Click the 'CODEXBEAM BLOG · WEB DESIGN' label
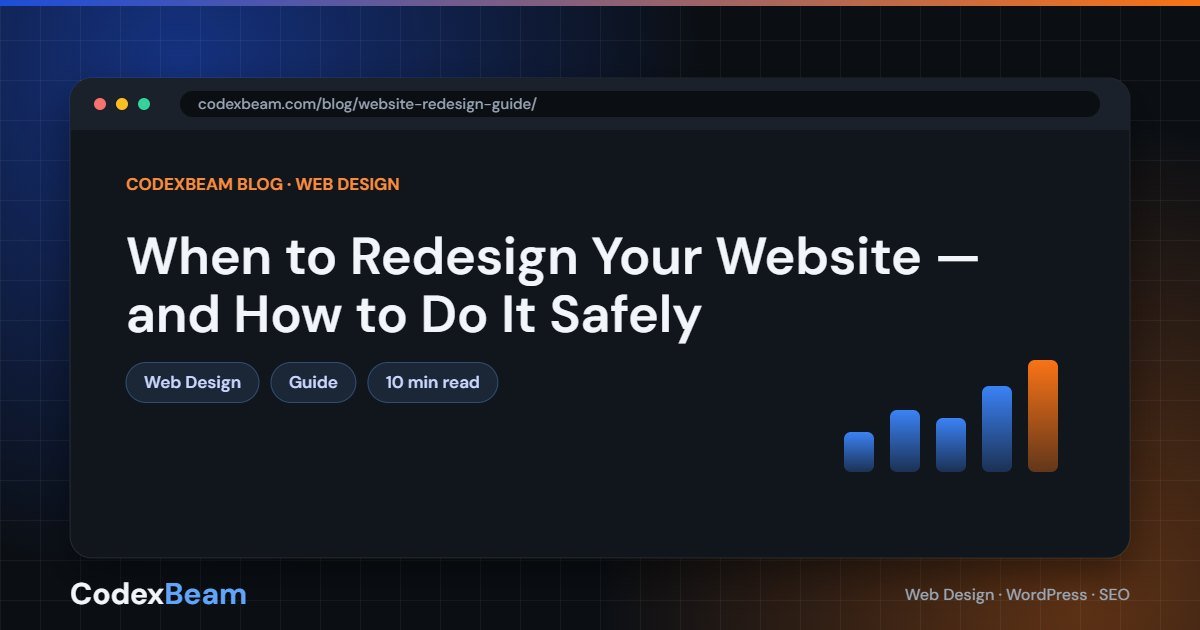Viewport: 1200px width, 630px height. tap(263, 184)
